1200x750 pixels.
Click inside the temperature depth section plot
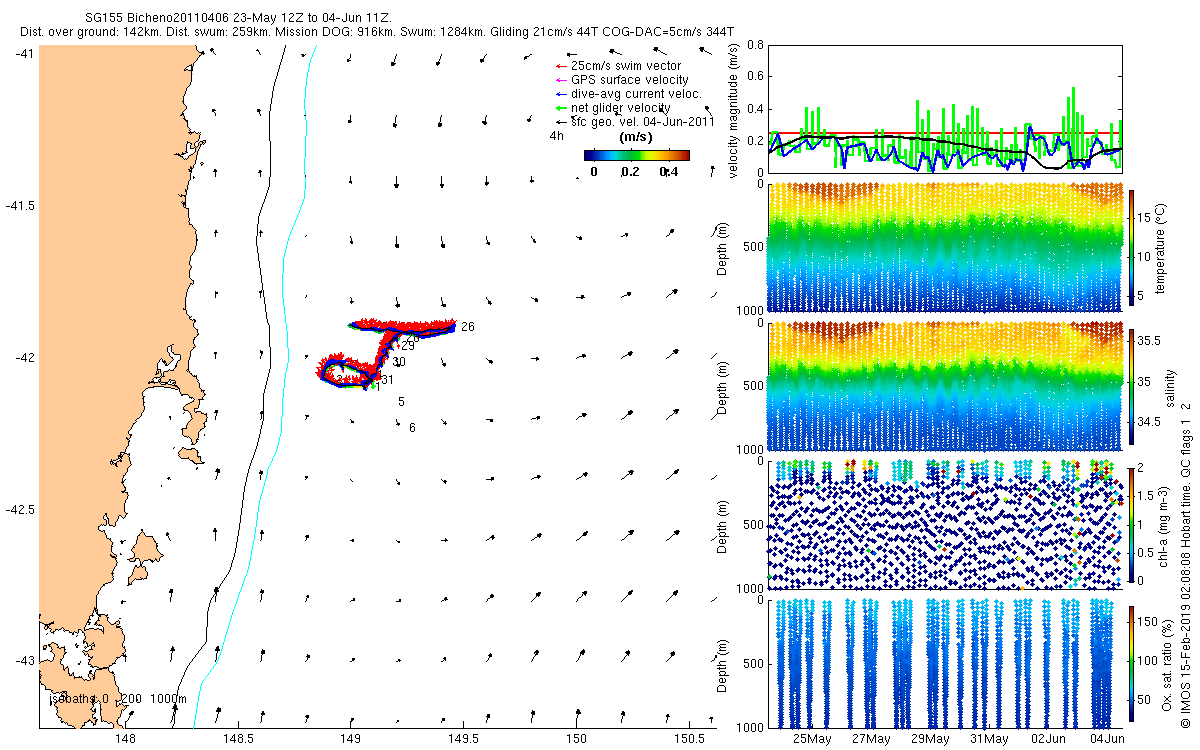click(945, 248)
